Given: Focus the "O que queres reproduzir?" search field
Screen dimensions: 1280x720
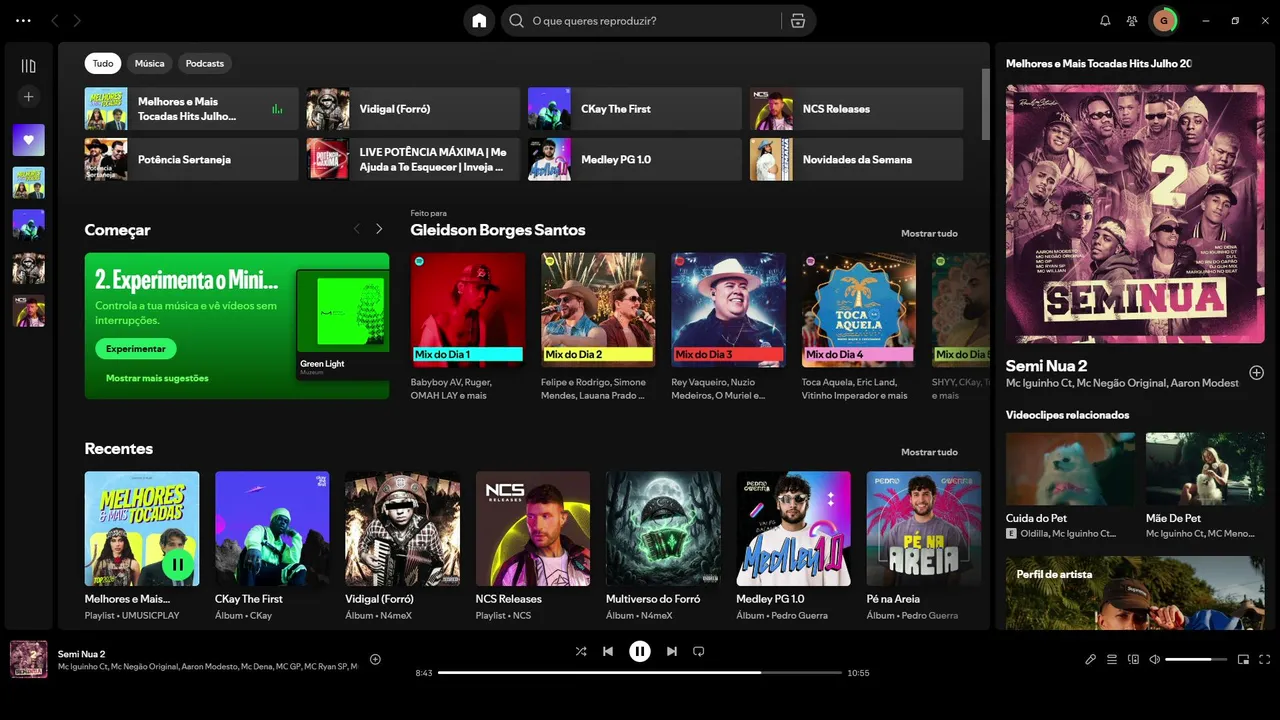Looking at the screenshot, I should coord(642,20).
